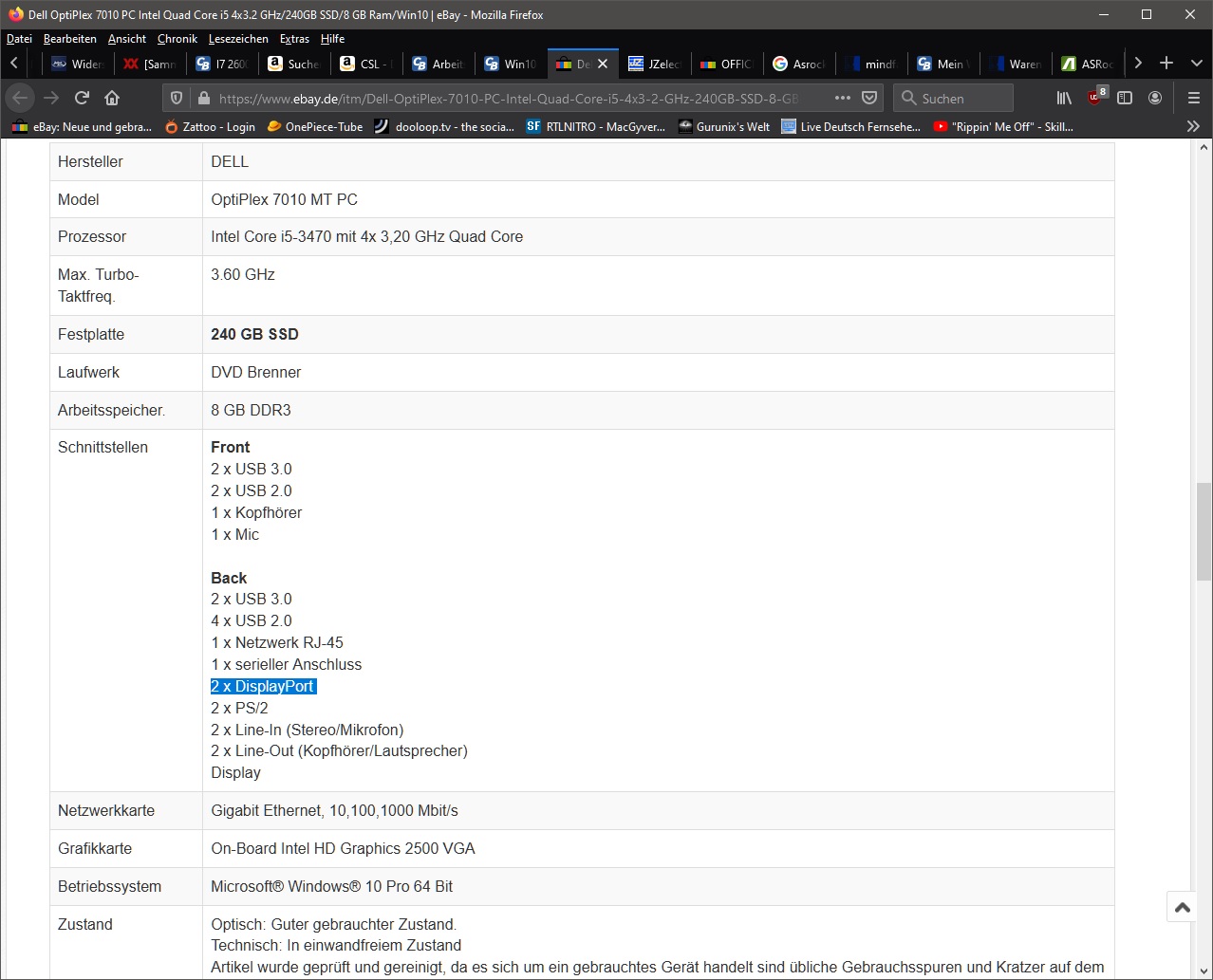Open the Lesezeichen menu
Screen dimensions: 1213x980
click(x=238, y=39)
